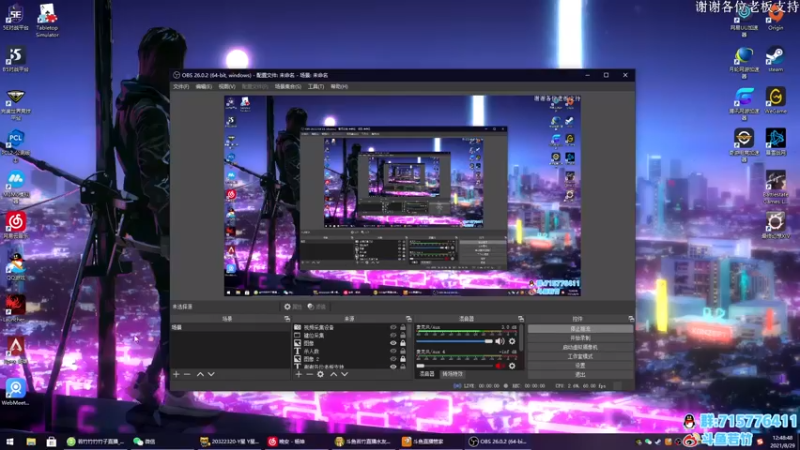Viewport: 800px width, 450px height.
Task: Select the 场景 scene in the Scenes list
Action: point(230,328)
